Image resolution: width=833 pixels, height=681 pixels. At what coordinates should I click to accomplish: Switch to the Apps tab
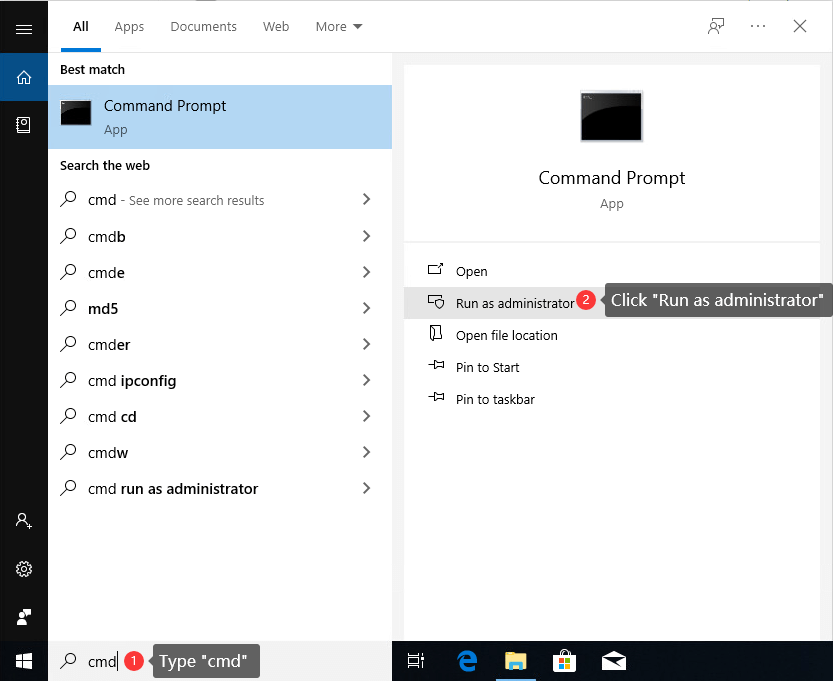(x=129, y=27)
